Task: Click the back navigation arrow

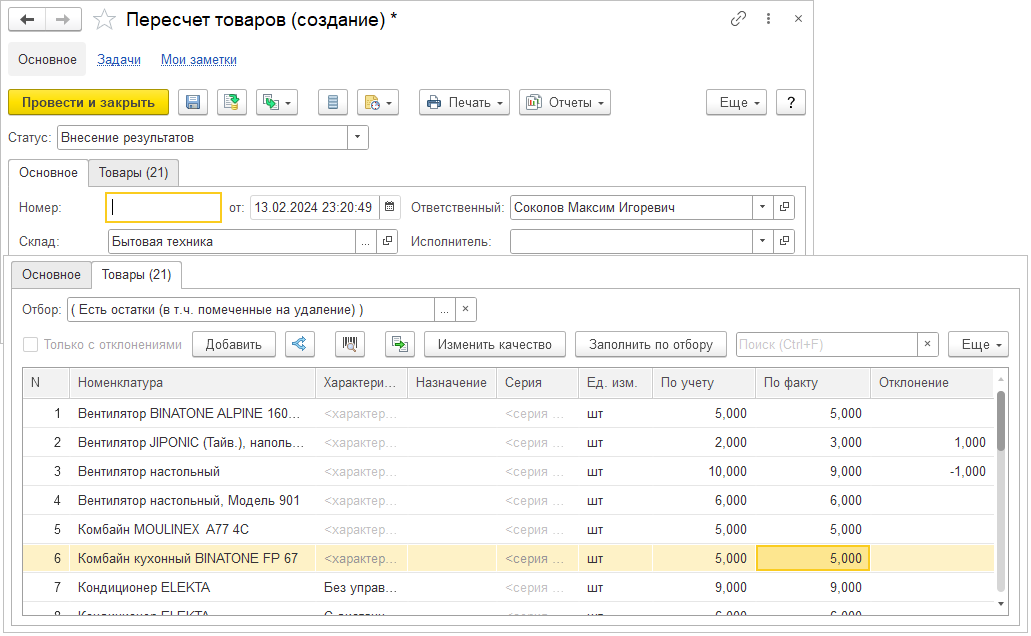Action: pyautogui.click(x=28, y=20)
